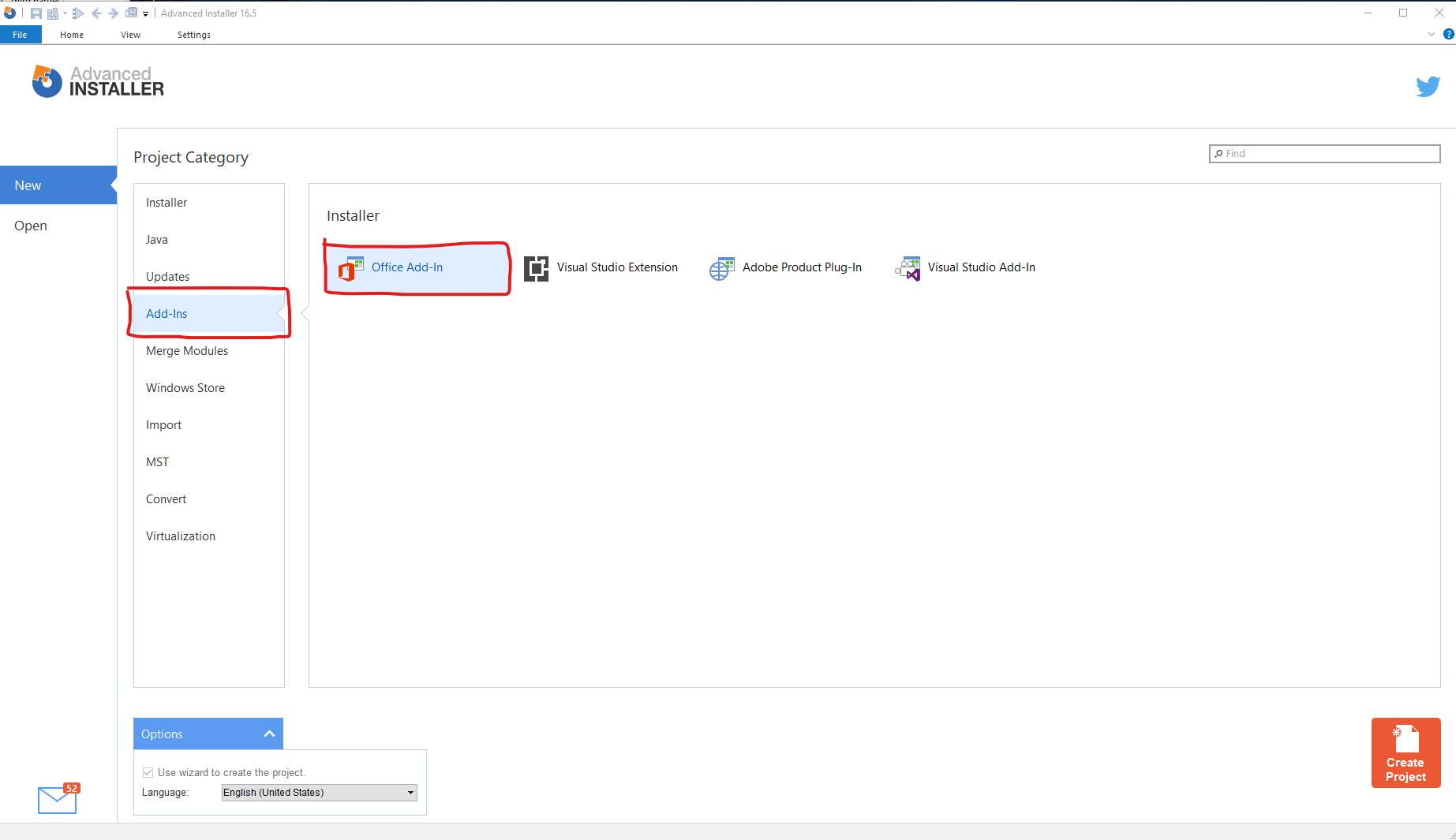Image resolution: width=1456 pixels, height=840 pixels.
Task: Click the Save icon in quick access toolbar
Action: (36, 13)
